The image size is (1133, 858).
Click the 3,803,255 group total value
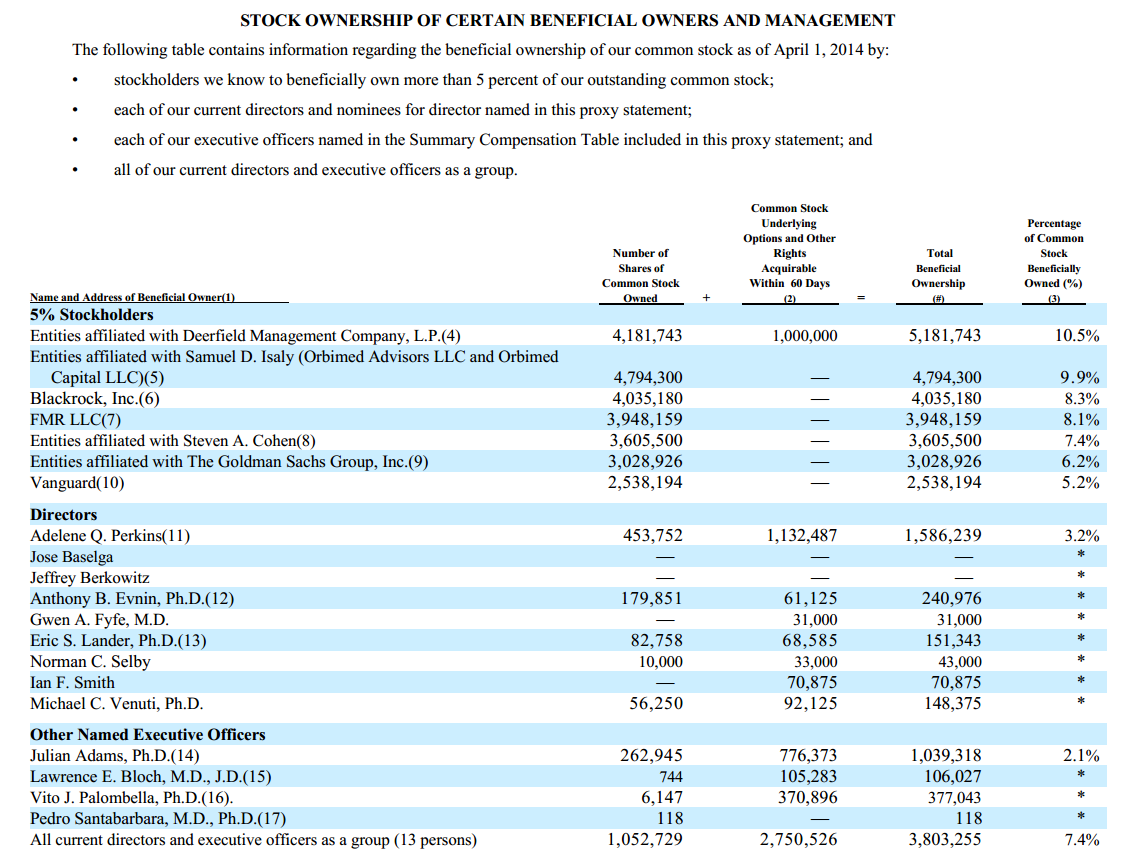943,840
